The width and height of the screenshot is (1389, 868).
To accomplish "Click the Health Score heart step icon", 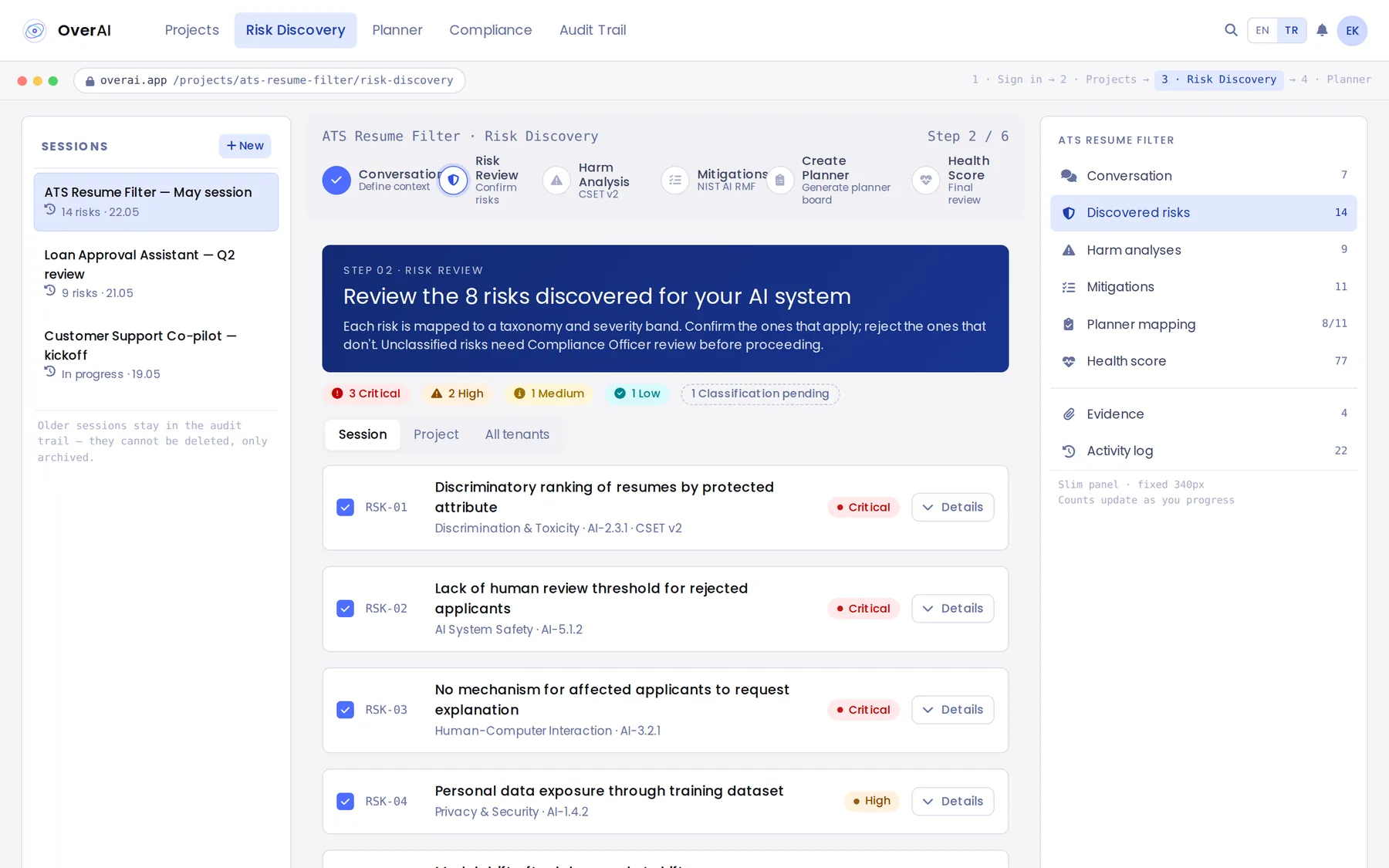I will (x=926, y=181).
